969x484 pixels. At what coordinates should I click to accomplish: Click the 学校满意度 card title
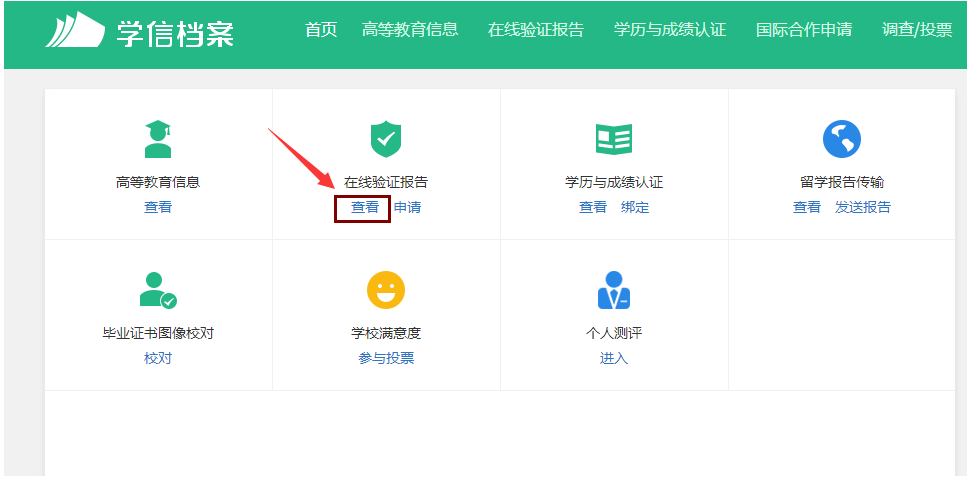click(x=386, y=334)
